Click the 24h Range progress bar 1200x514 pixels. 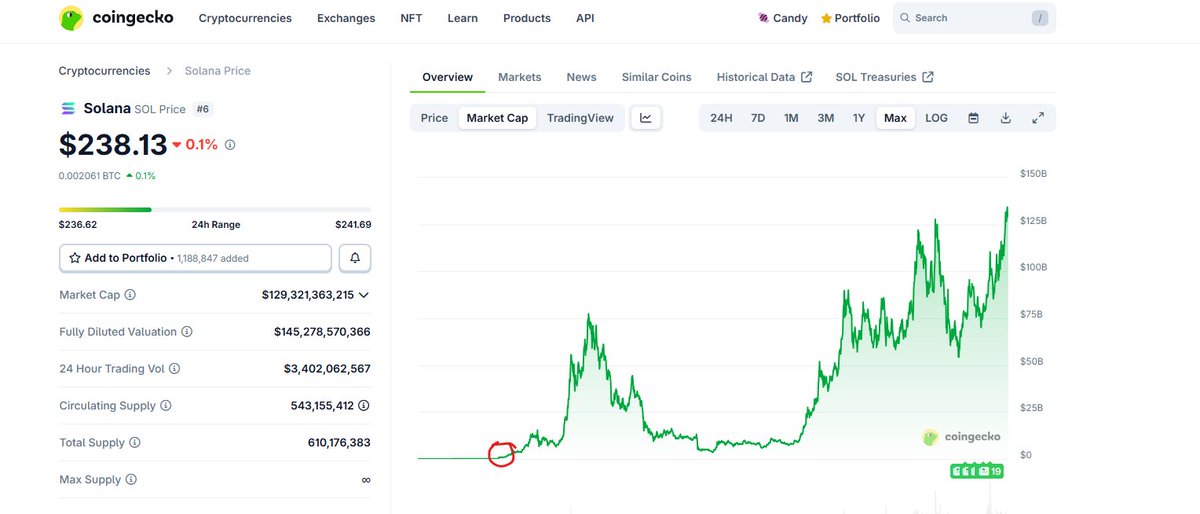click(215, 210)
